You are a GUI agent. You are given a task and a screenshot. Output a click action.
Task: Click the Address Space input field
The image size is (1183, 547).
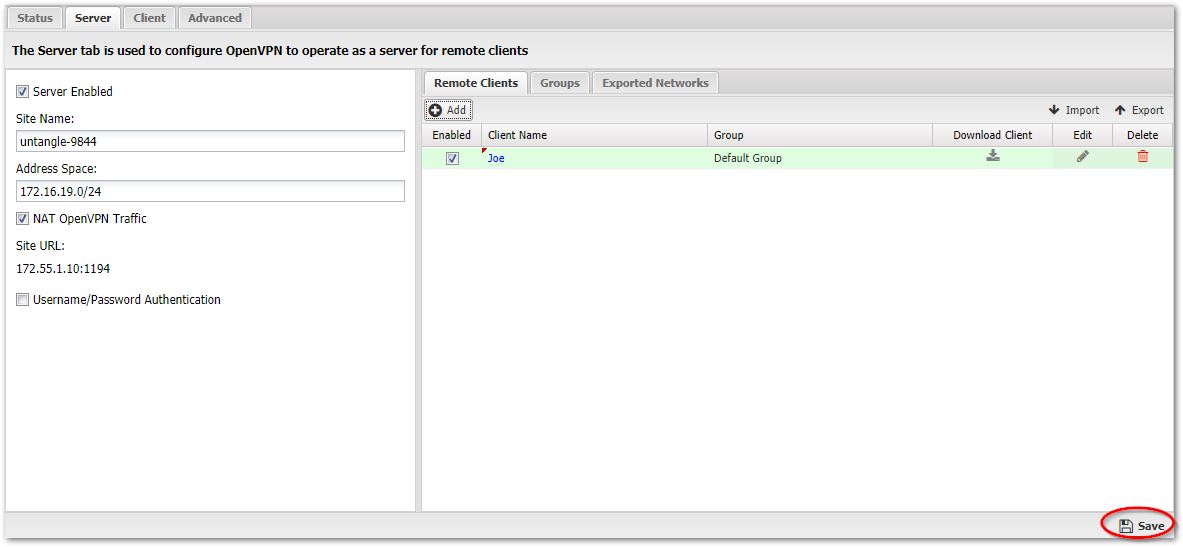(x=210, y=191)
